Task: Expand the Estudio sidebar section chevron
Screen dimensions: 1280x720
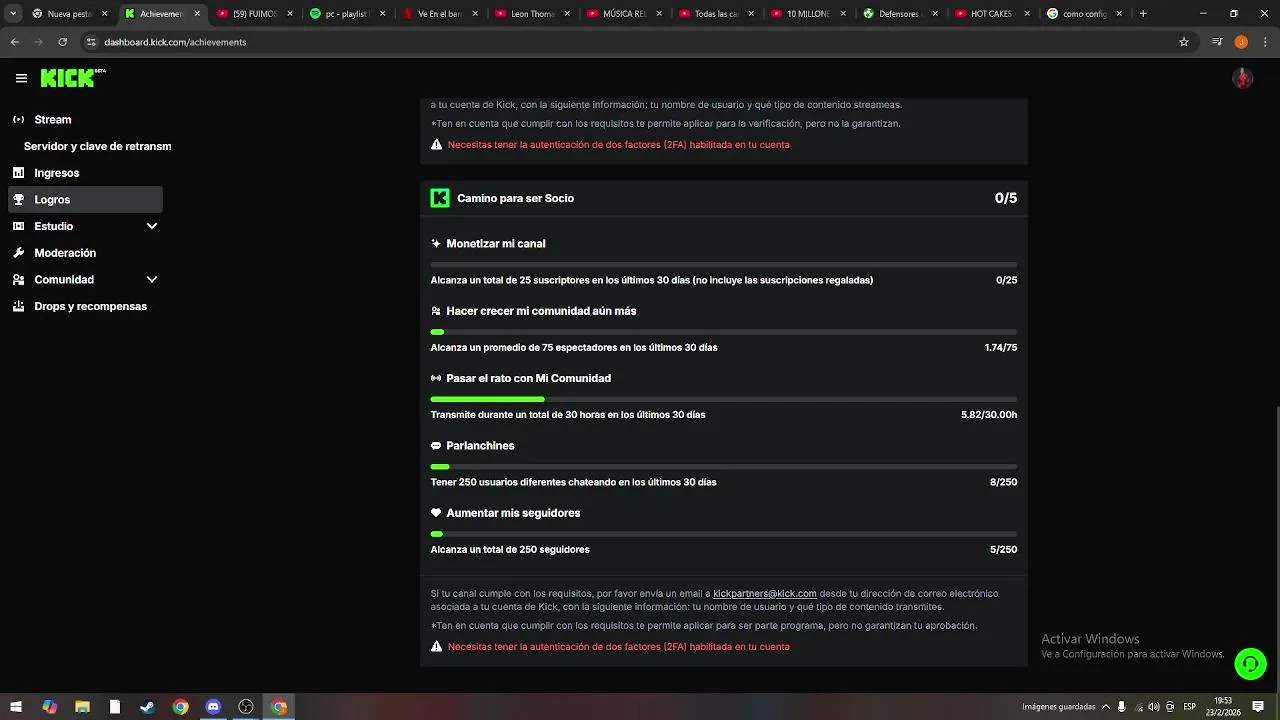Action: pos(152,226)
